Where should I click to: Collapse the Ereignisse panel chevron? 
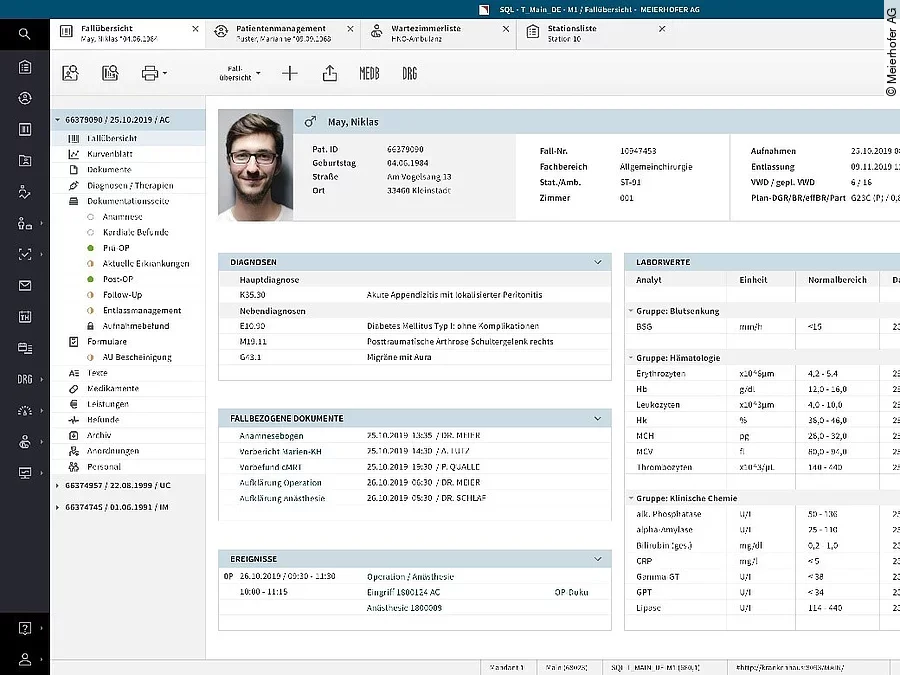pos(598,559)
